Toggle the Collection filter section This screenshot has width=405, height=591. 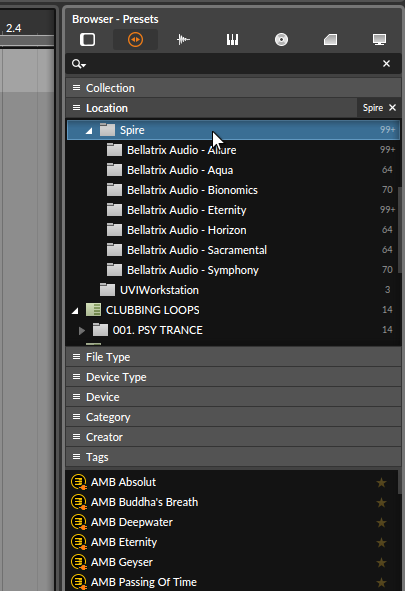234,88
